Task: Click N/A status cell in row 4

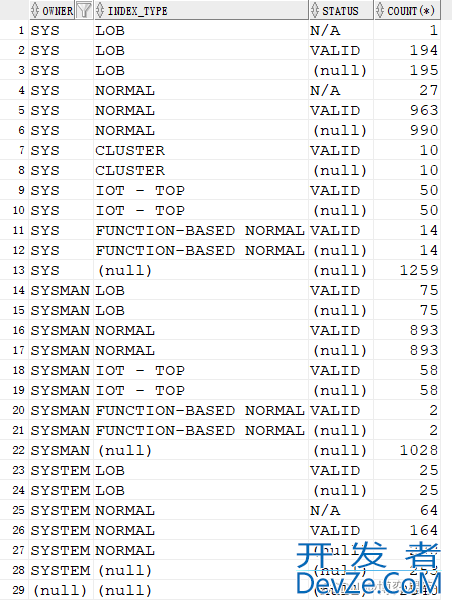Action: click(341, 90)
